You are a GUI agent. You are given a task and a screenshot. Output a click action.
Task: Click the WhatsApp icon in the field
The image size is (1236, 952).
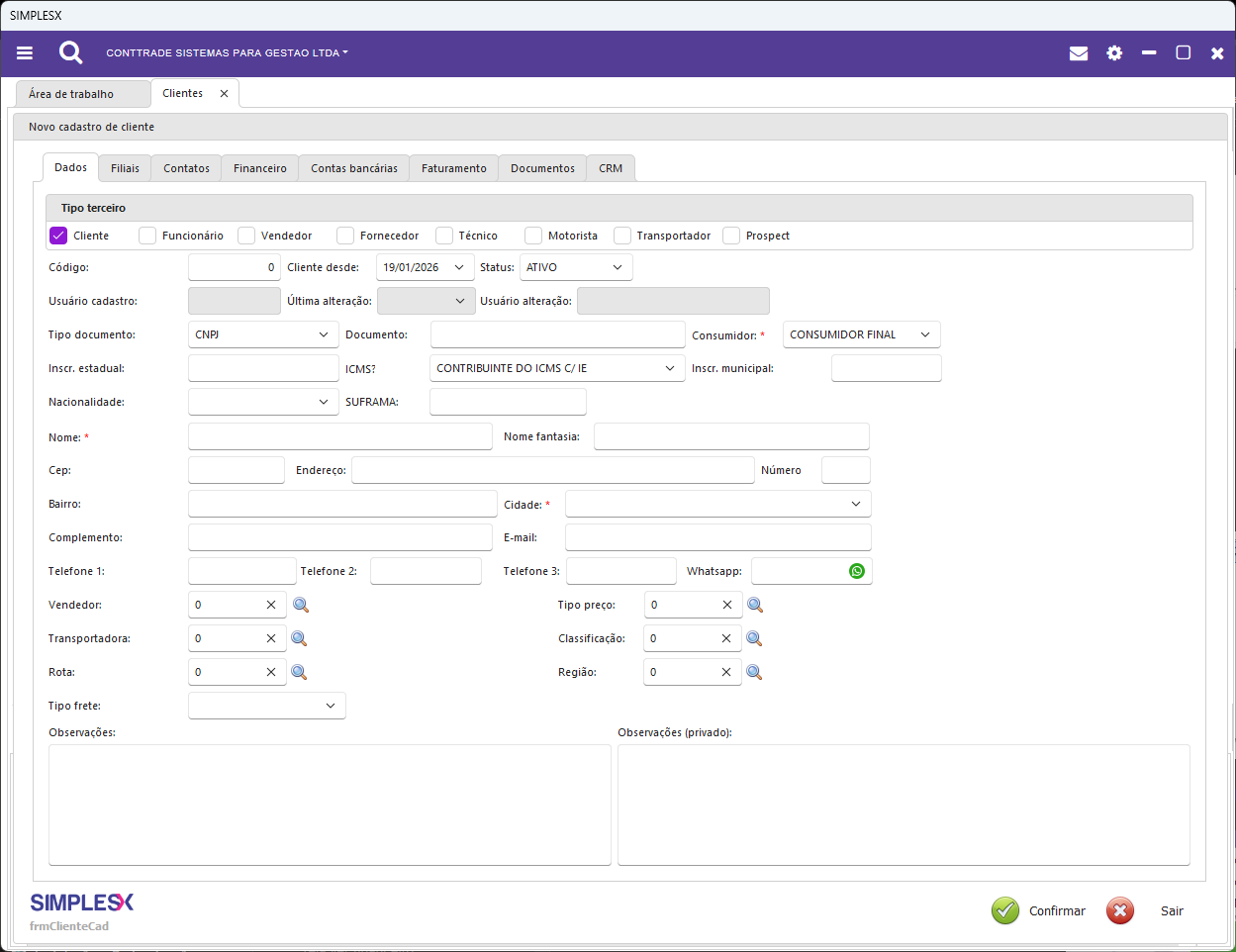click(857, 571)
